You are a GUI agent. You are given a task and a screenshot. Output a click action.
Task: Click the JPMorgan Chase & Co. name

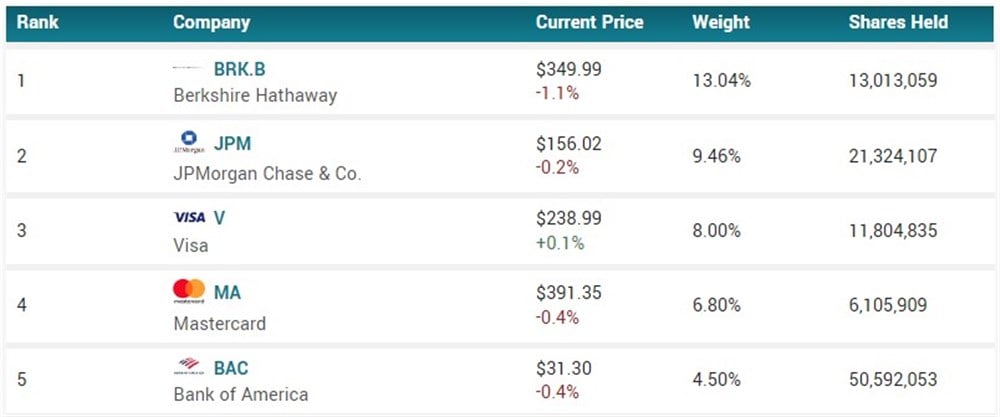(x=267, y=173)
